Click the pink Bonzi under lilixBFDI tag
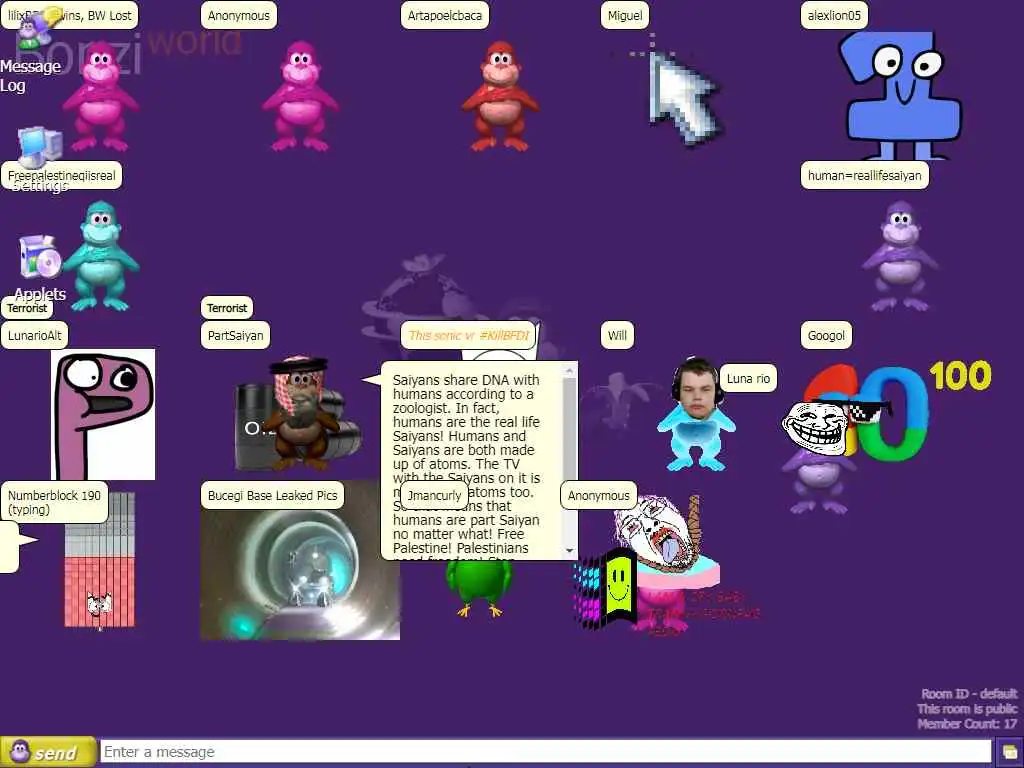 (101, 97)
